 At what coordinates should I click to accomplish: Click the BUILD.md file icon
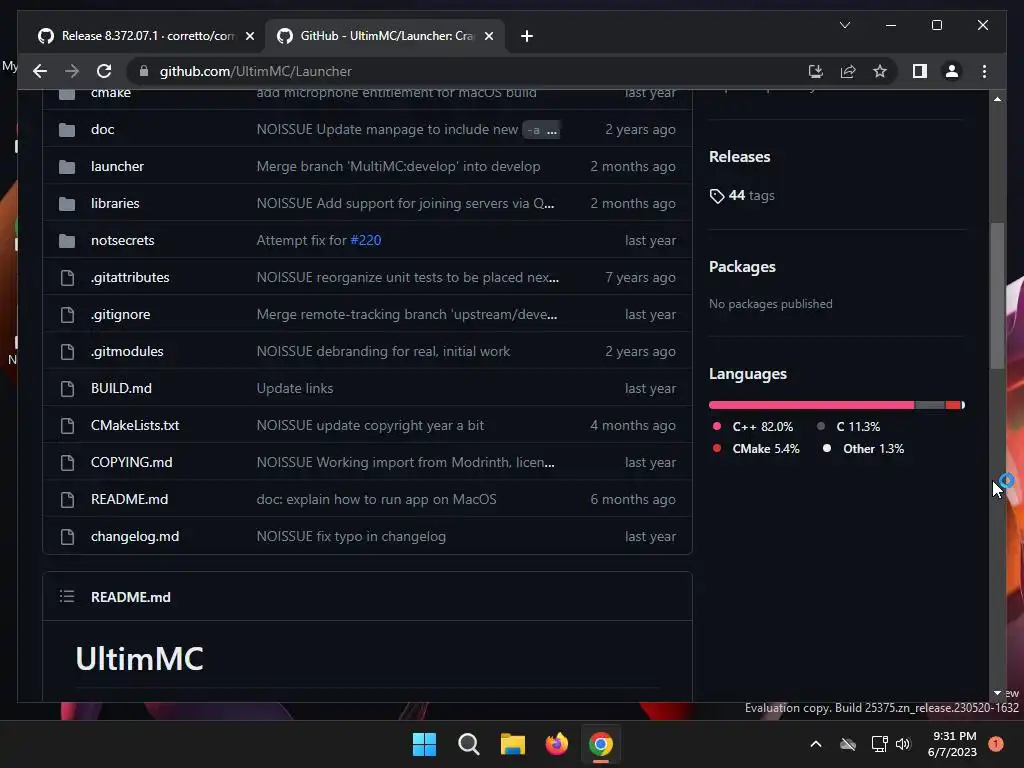pos(67,389)
